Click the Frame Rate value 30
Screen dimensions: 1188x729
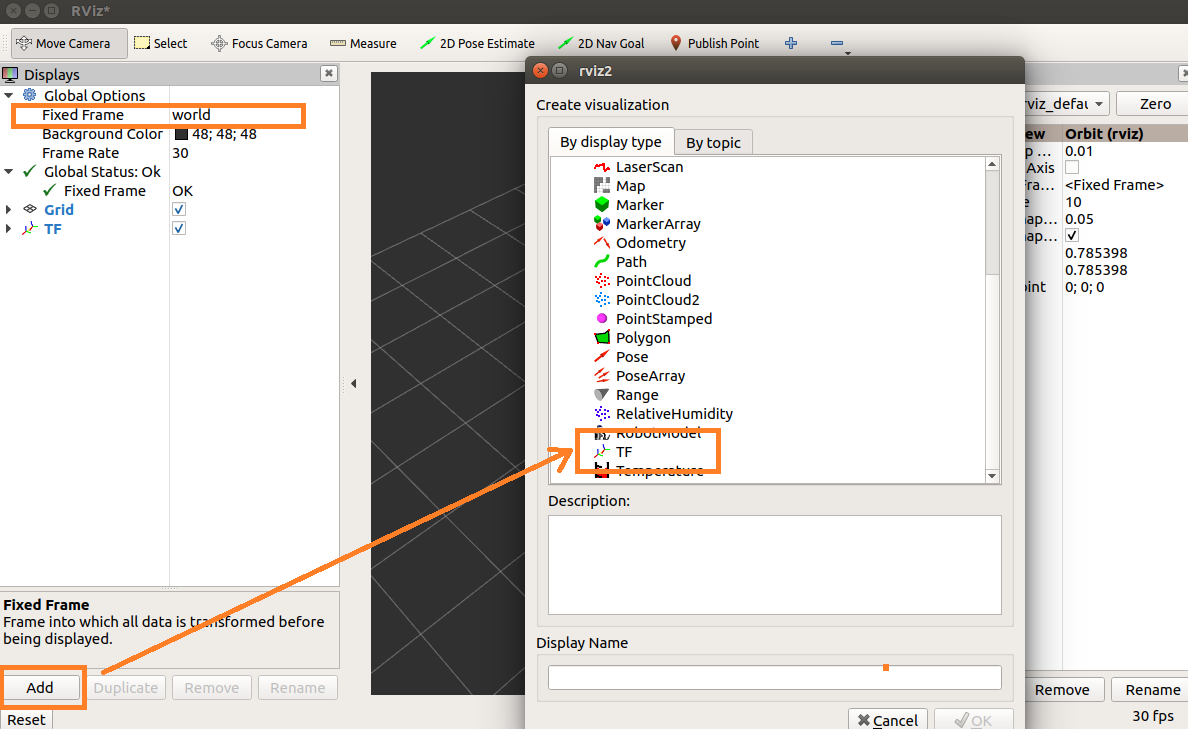tap(180, 152)
